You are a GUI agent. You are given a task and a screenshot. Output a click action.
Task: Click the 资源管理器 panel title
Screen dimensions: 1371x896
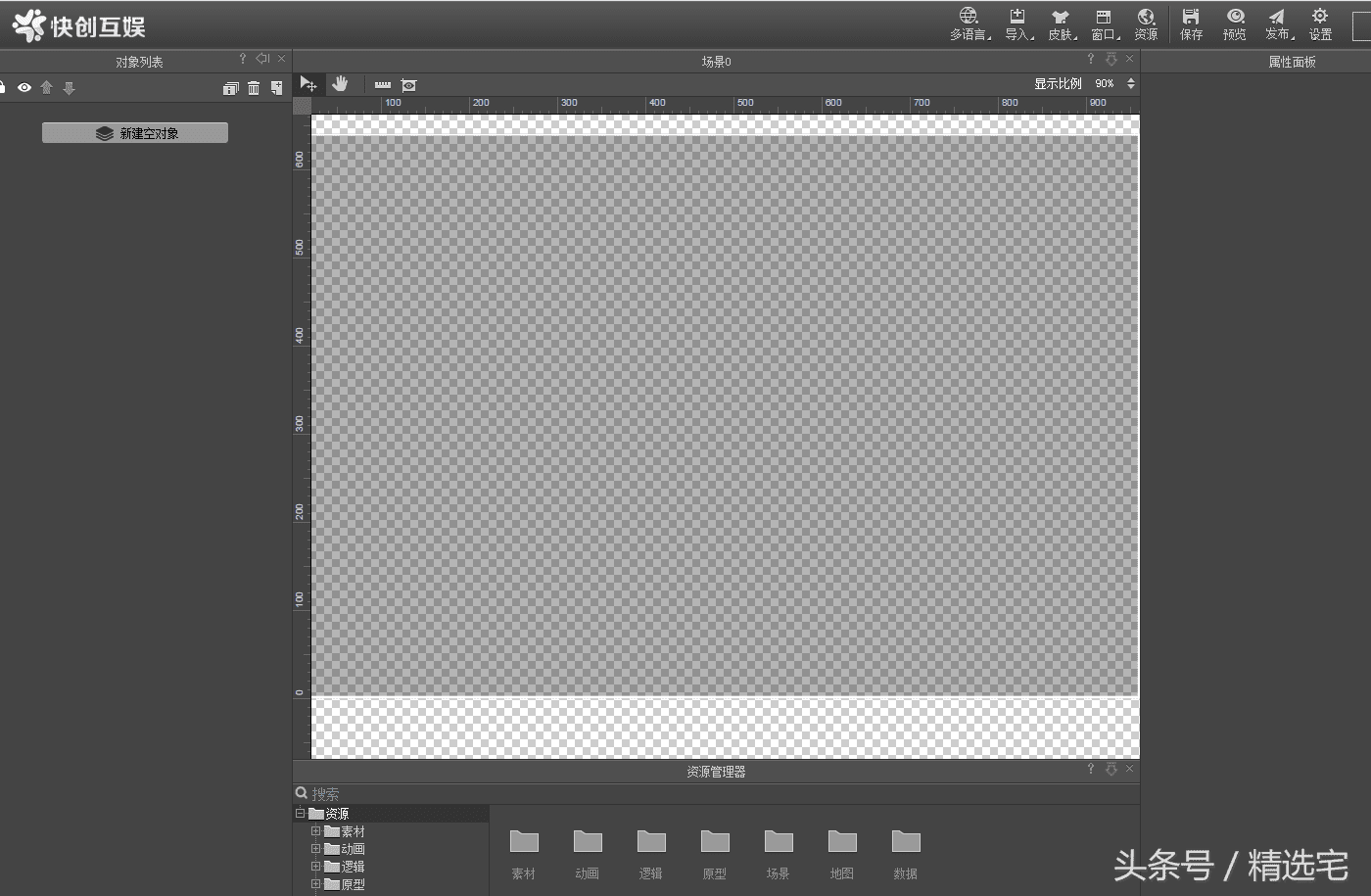coord(716,772)
